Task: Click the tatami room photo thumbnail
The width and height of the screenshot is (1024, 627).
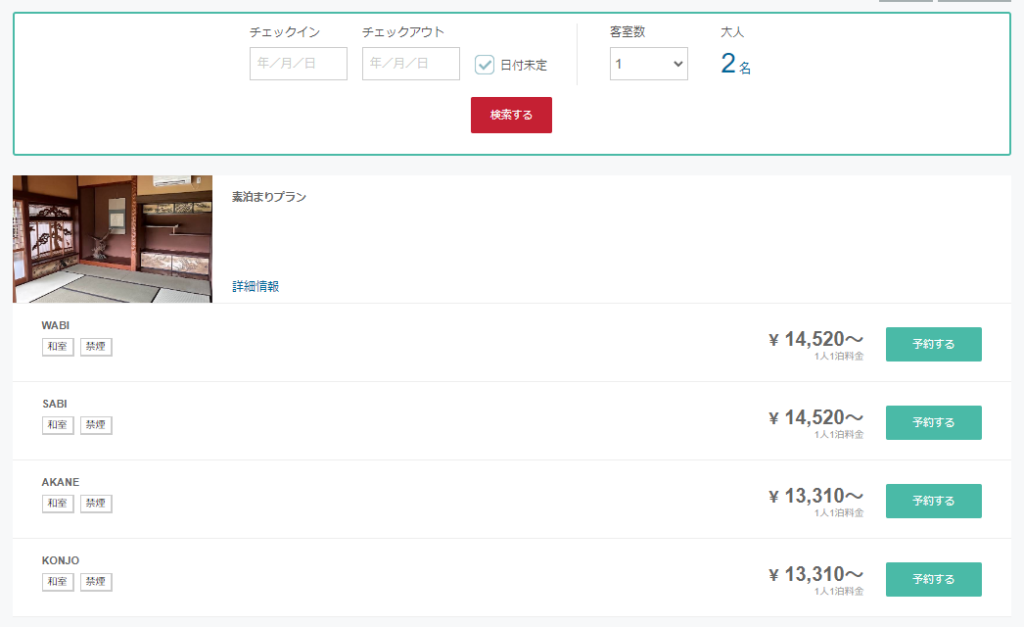Action: [x=112, y=239]
